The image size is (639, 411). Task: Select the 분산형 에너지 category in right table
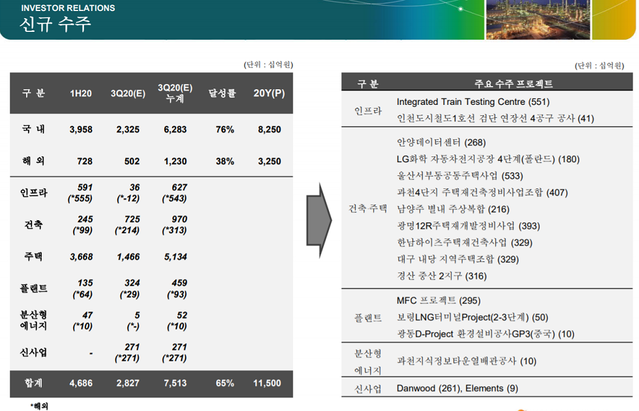(367, 360)
